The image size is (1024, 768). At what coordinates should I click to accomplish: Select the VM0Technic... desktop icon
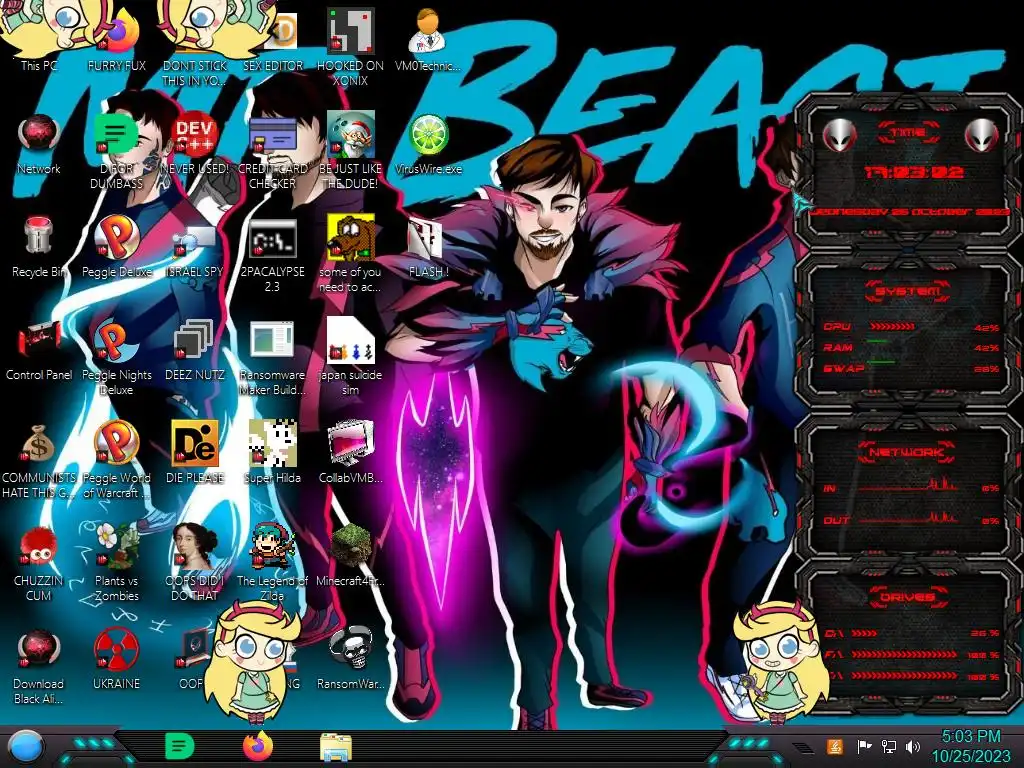click(x=428, y=39)
